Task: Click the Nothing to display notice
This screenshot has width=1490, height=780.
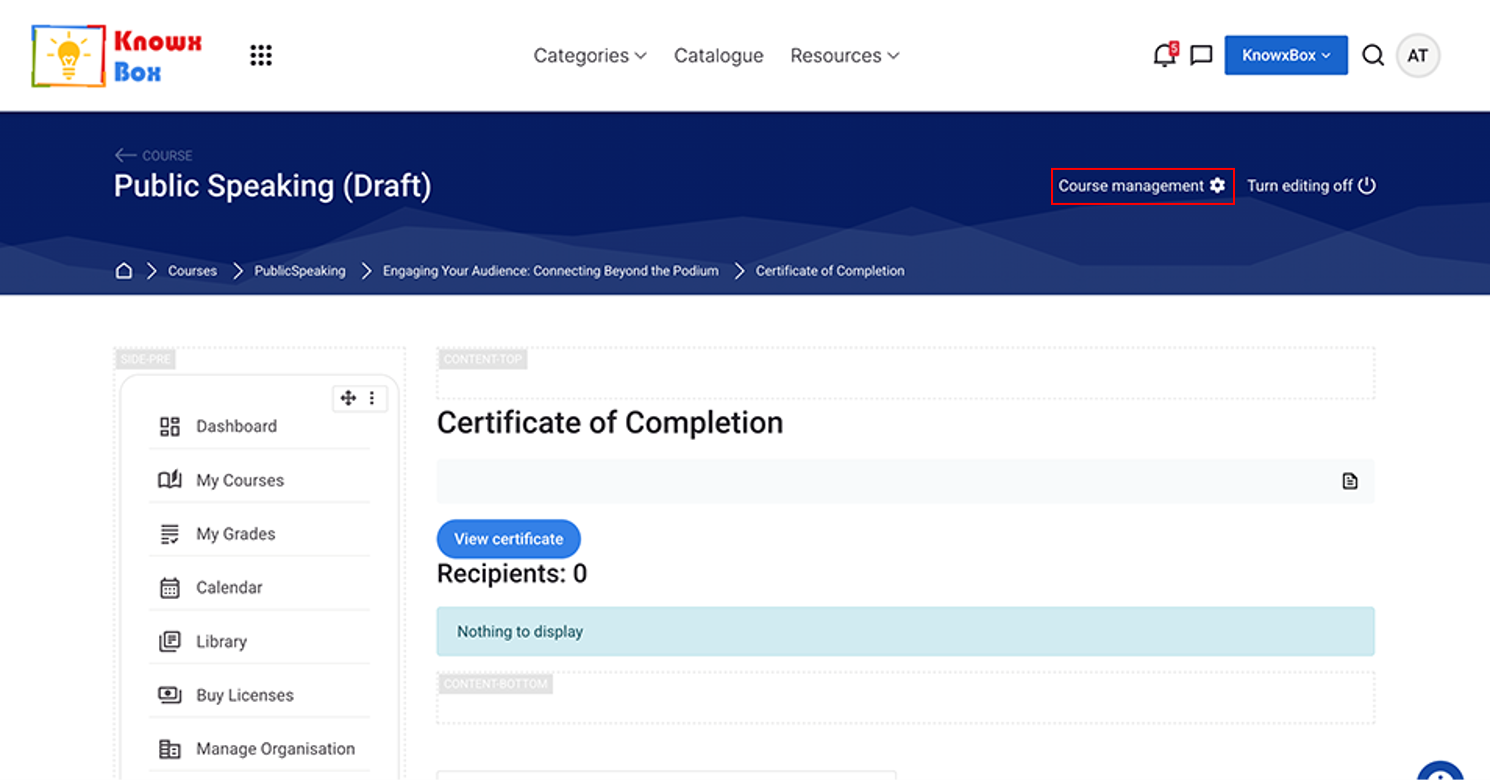Action: click(905, 632)
